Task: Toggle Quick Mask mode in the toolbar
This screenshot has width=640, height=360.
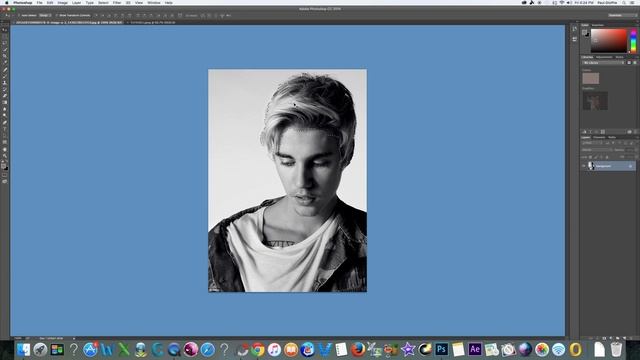Action: point(5,176)
